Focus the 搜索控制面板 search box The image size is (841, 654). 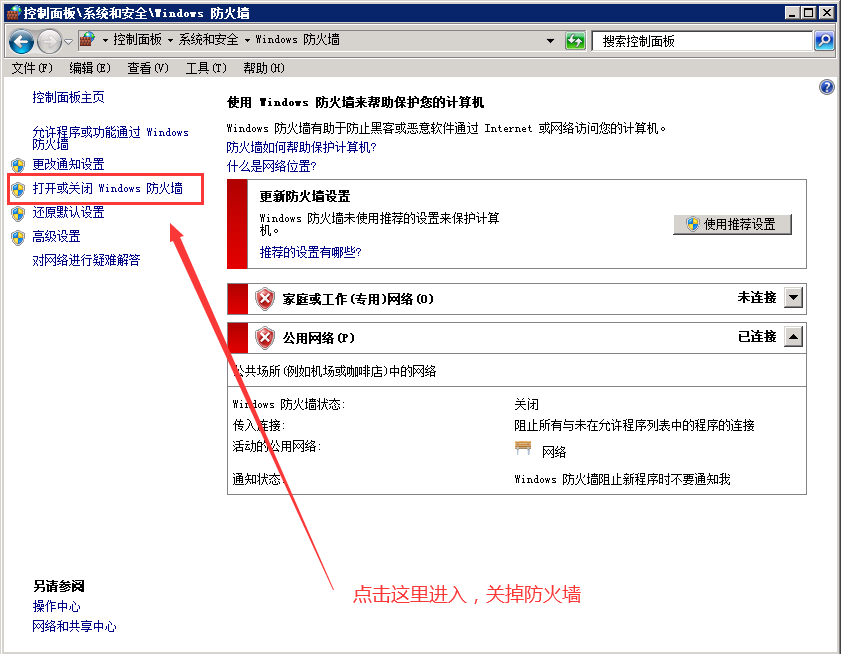[x=702, y=41]
